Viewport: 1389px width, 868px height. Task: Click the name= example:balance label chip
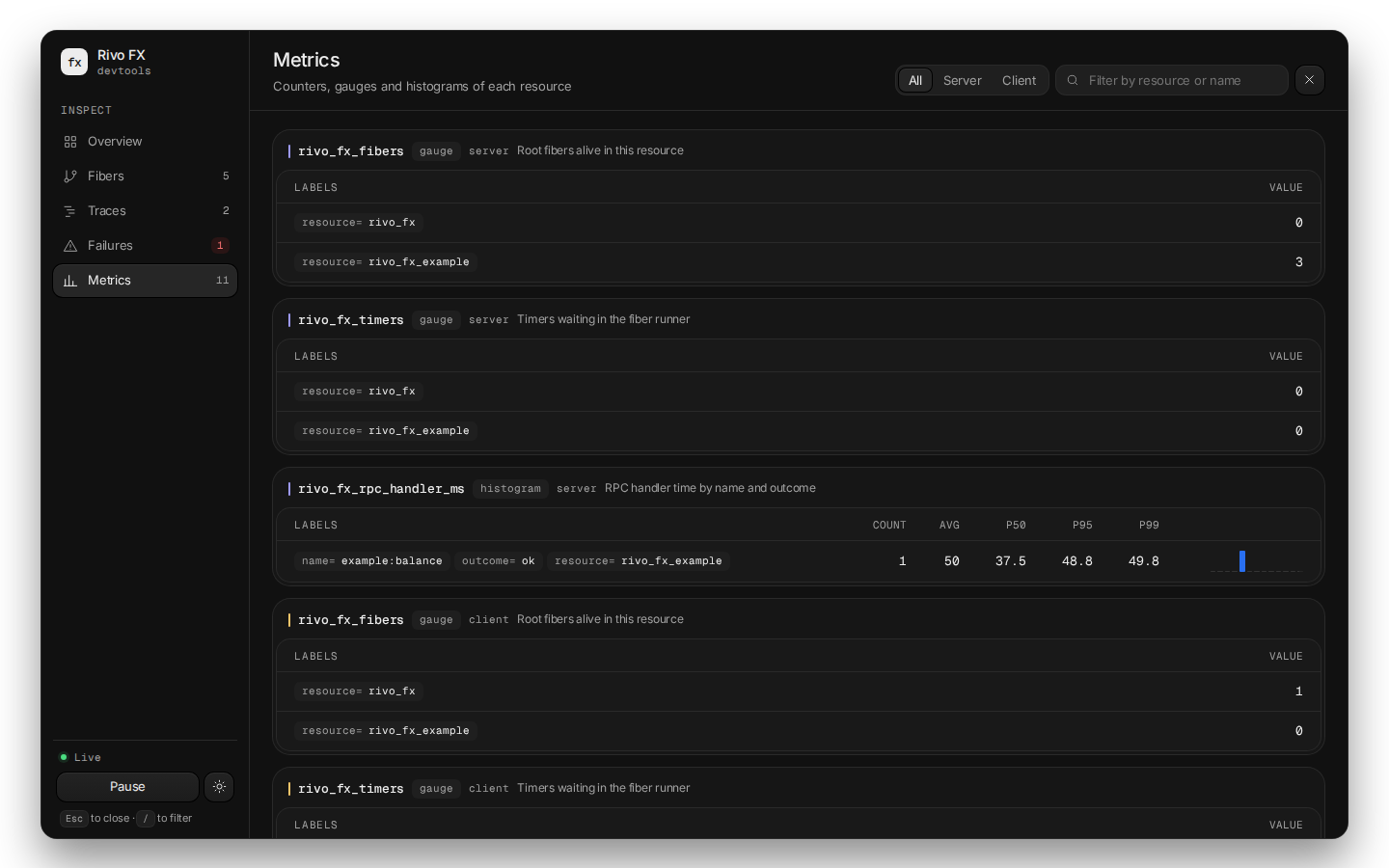[x=372, y=561]
